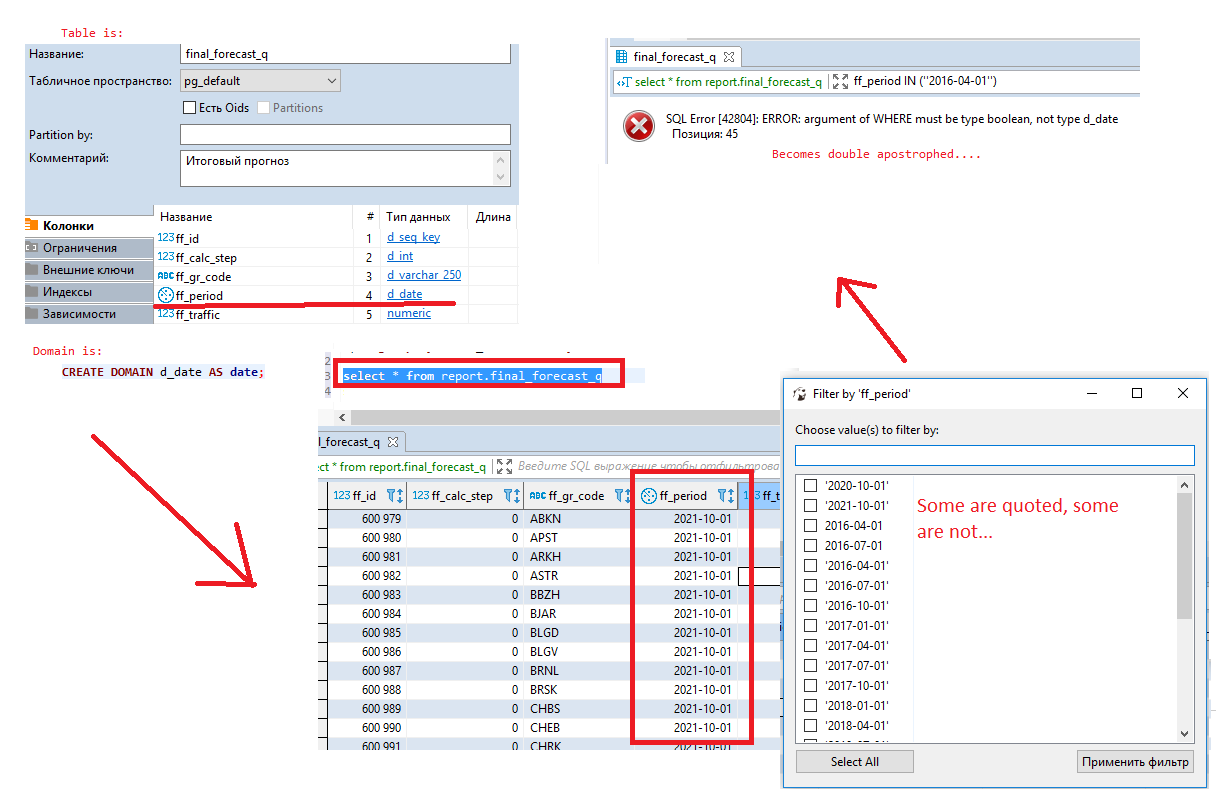Open the d_varchar_250 data type link
The height and width of the screenshot is (796, 1216).
point(424,276)
